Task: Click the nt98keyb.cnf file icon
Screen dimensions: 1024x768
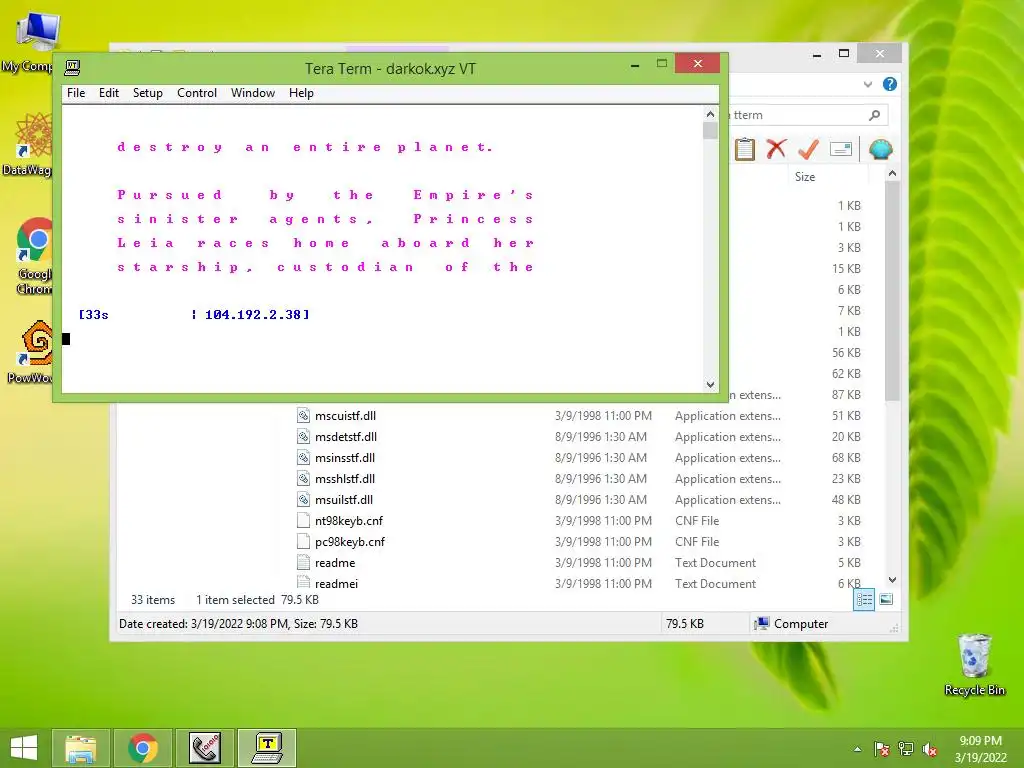Action: pos(303,520)
